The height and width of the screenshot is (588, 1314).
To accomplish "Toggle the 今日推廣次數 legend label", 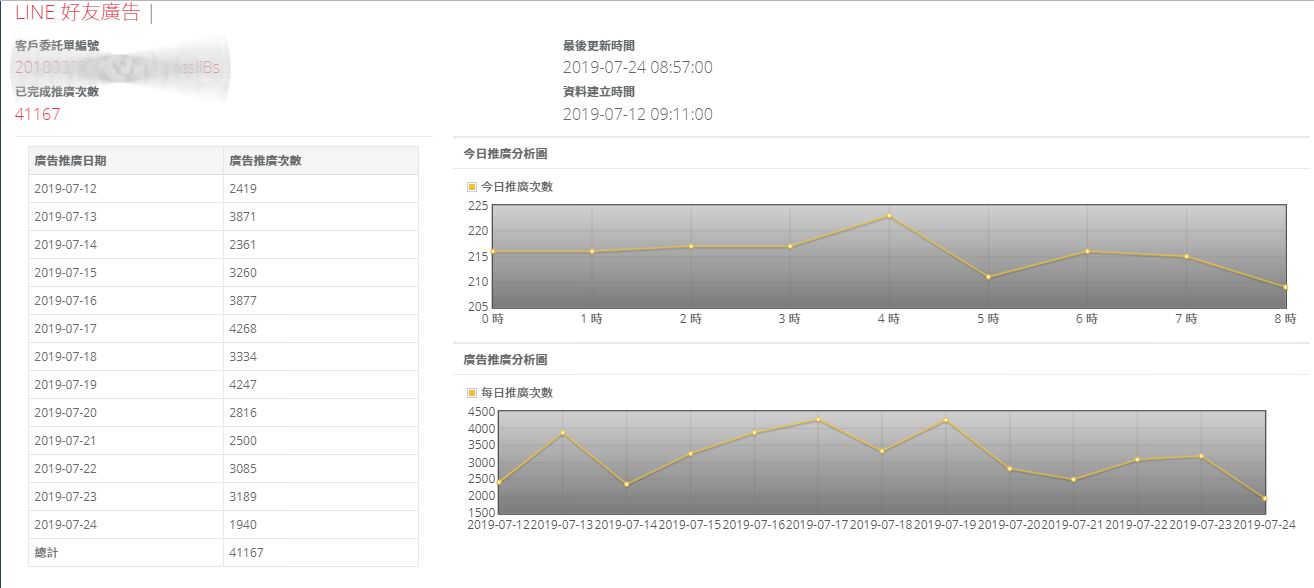I will click(x=516, y=187).
